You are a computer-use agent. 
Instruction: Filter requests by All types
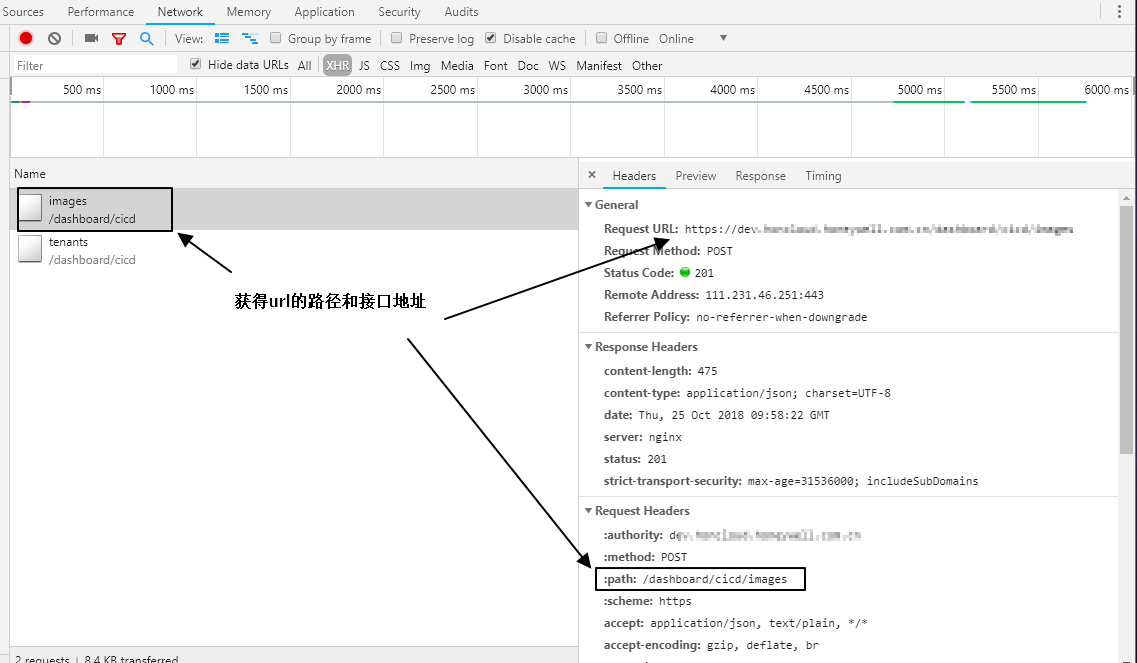point(305,65)
